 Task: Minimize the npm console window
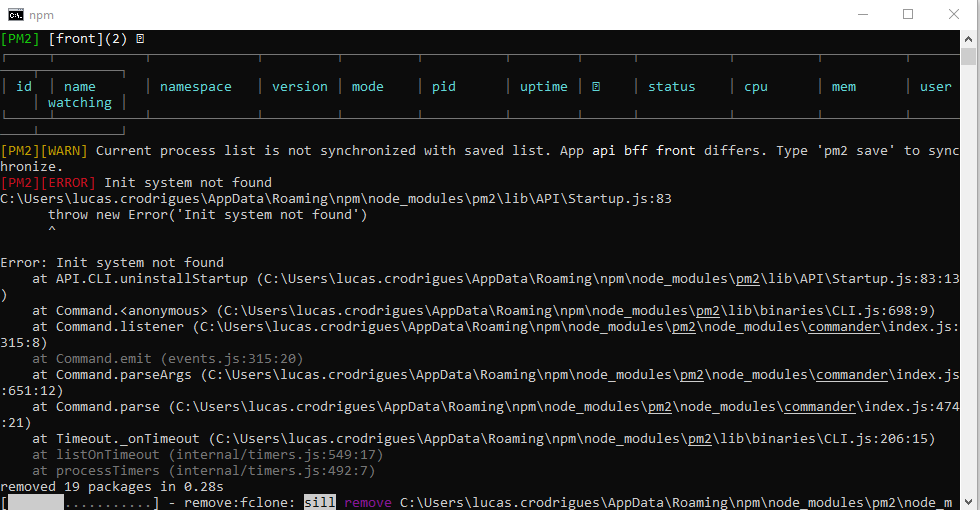click(x=863, y=14)
